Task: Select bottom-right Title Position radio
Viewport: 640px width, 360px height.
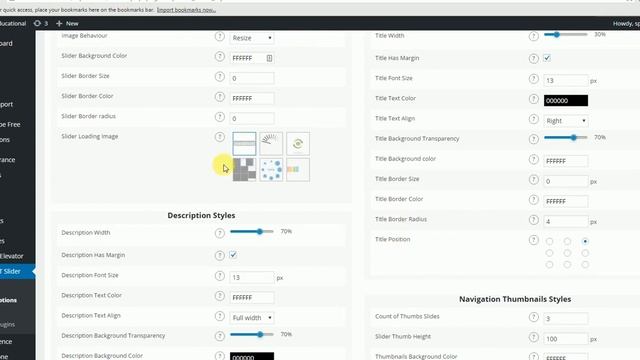Action: point(585,265)
